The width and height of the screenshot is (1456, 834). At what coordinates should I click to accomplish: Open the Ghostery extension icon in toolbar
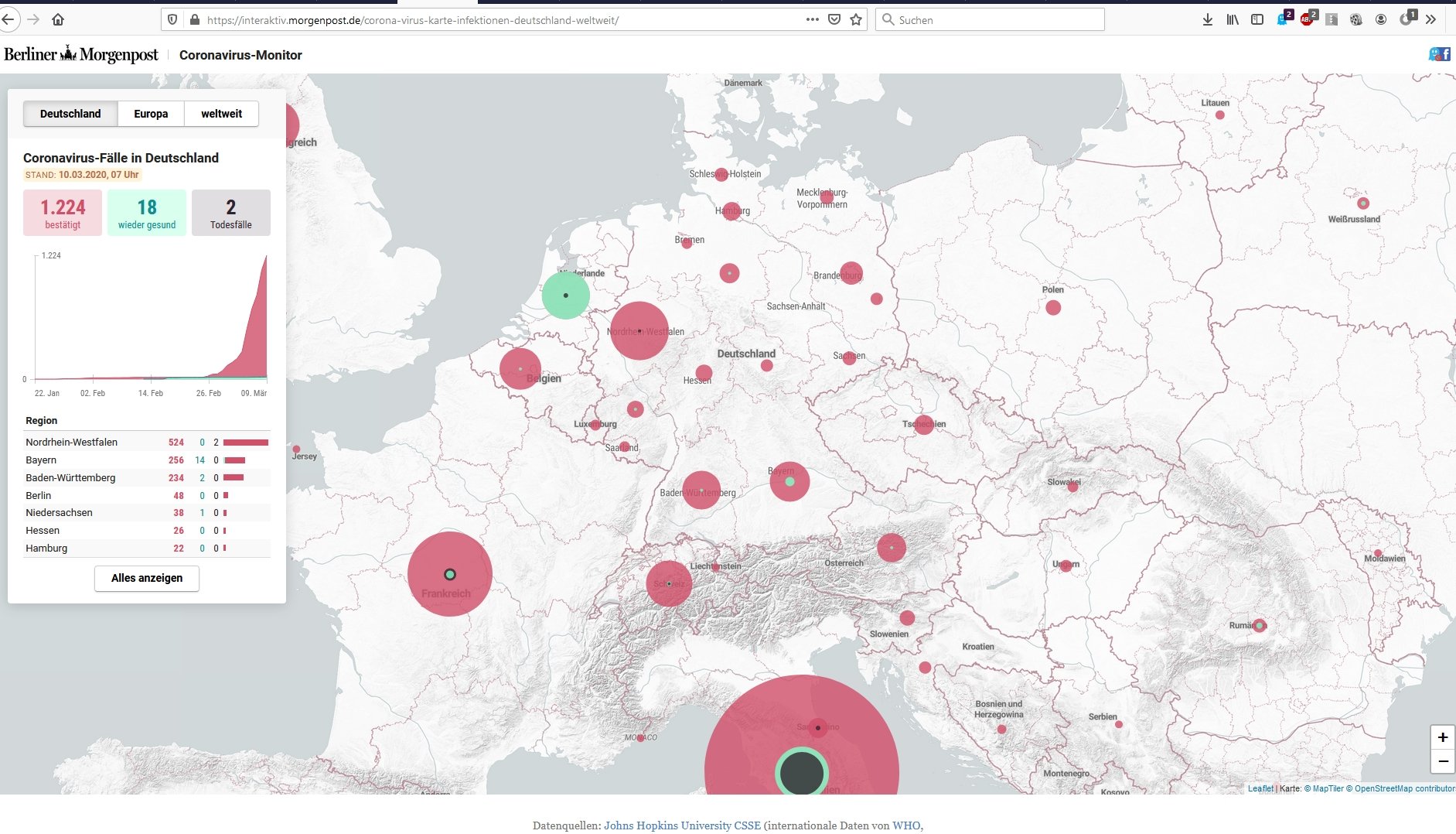pos(1282,19)
